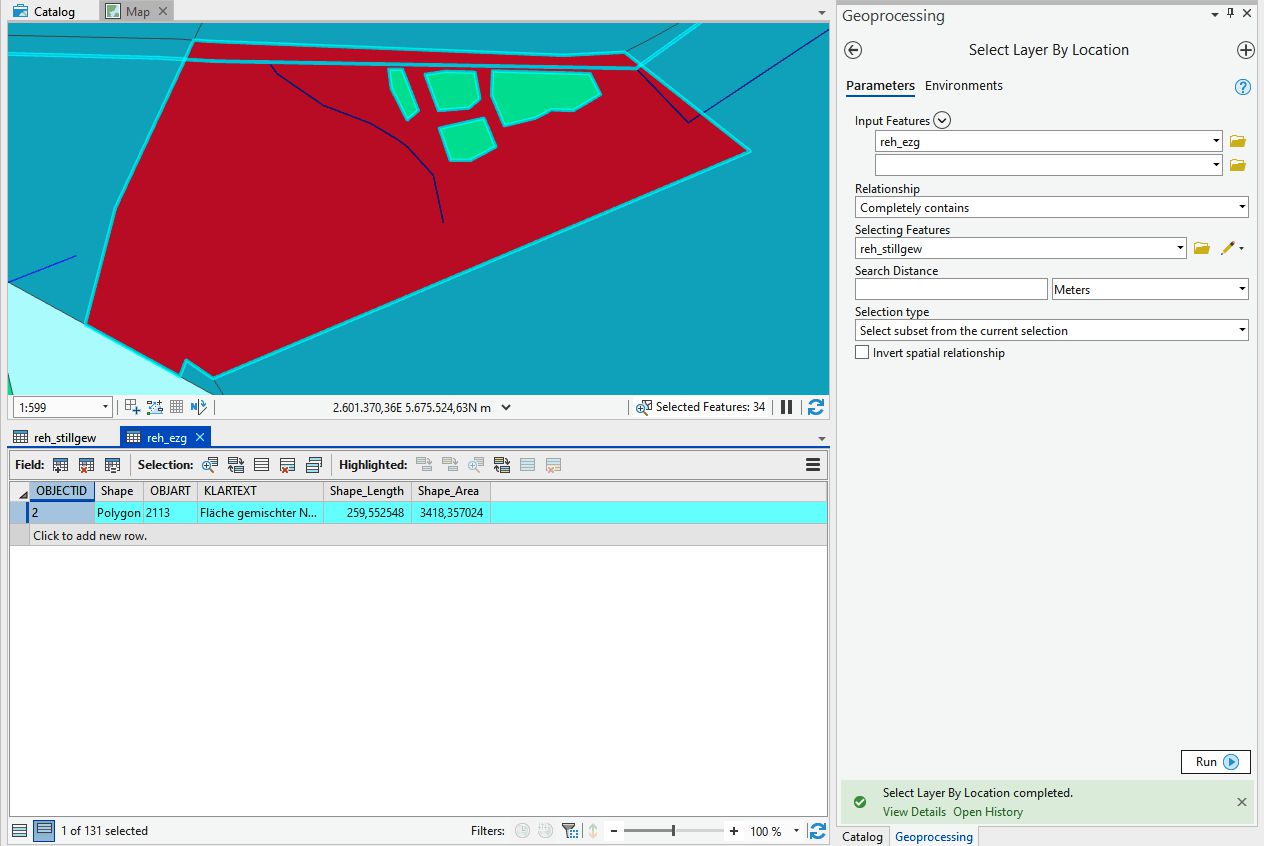The height and width of the screenshot is (846, 1264).
Task: Refresh the map view
Action: 816,407
